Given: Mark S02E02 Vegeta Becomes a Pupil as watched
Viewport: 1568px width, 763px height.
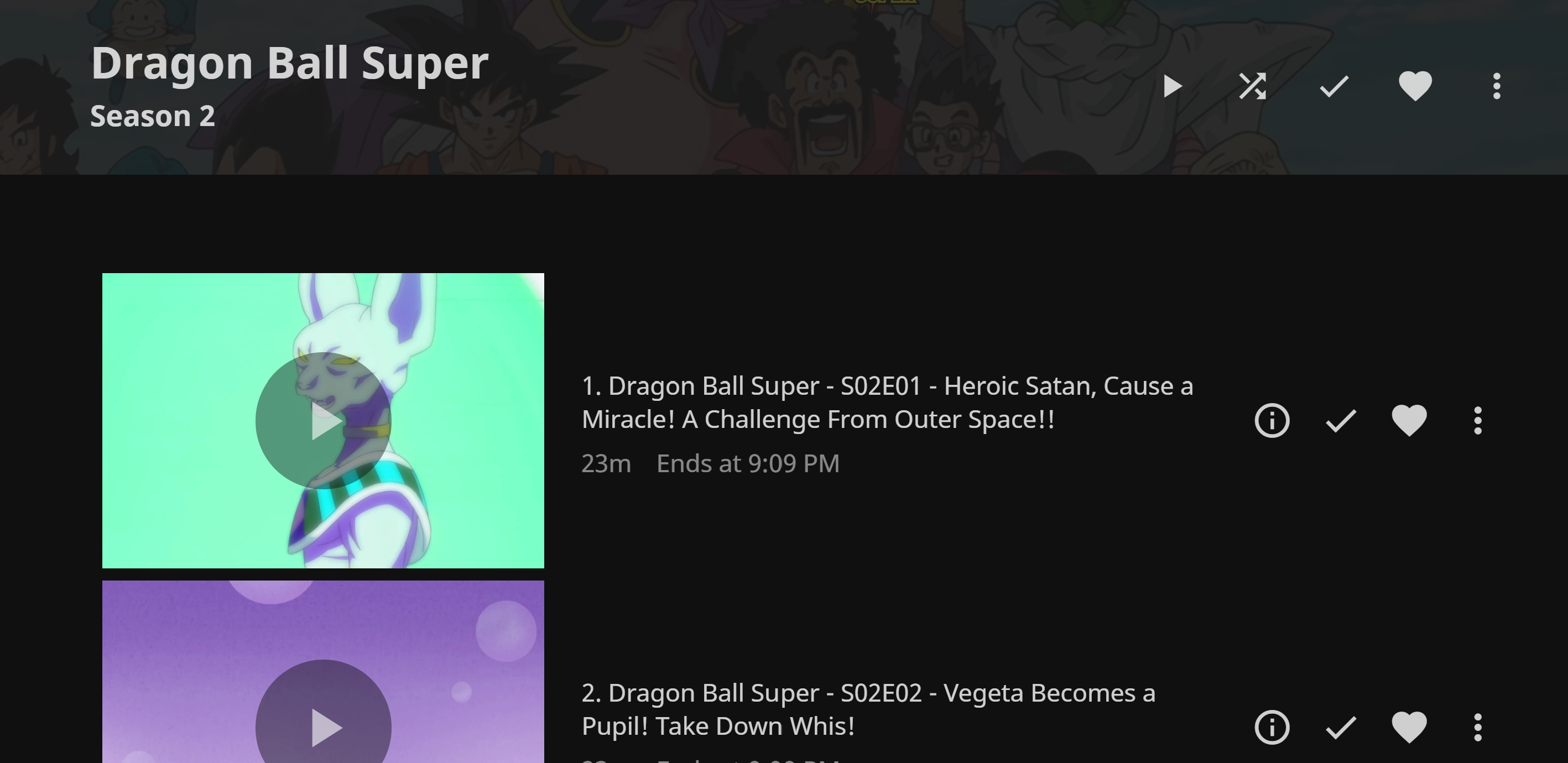Looking at the screenshot, I should pyautogui.click(x=1341, y=727).
